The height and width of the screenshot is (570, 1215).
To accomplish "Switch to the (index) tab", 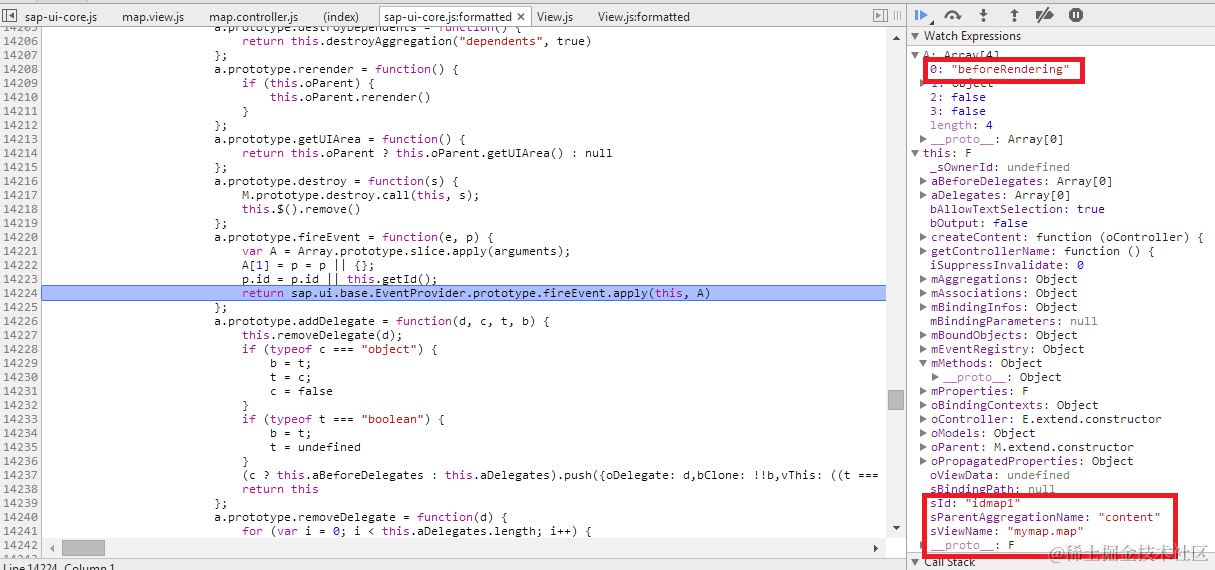I will (x=341, y=17).
